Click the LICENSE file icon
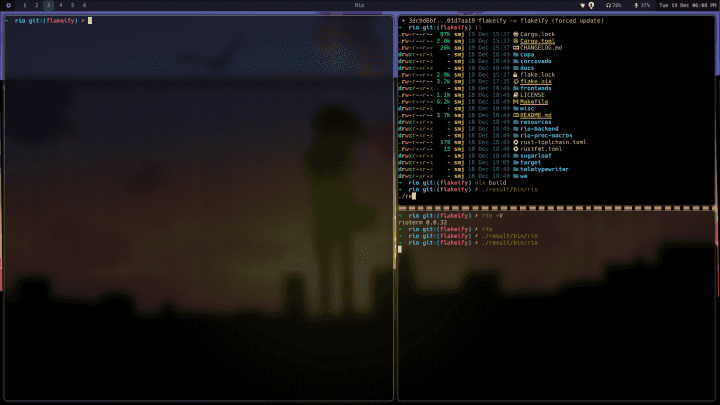Image resolution: width=720 pixels, height=405 pixels. pyautogui.click(x=516, y=95)
